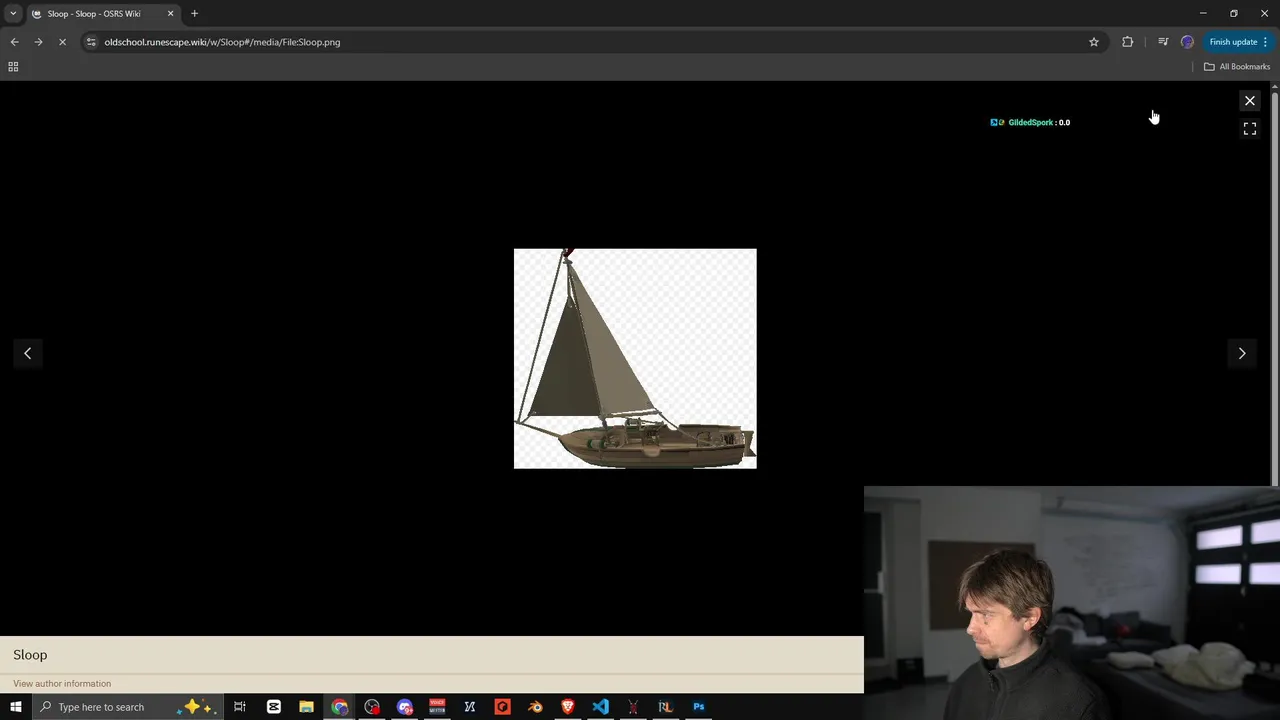Screen dimensions: 1280x720
Task: Open Task View on the taskbar
Action: click(x=240, y=707)
